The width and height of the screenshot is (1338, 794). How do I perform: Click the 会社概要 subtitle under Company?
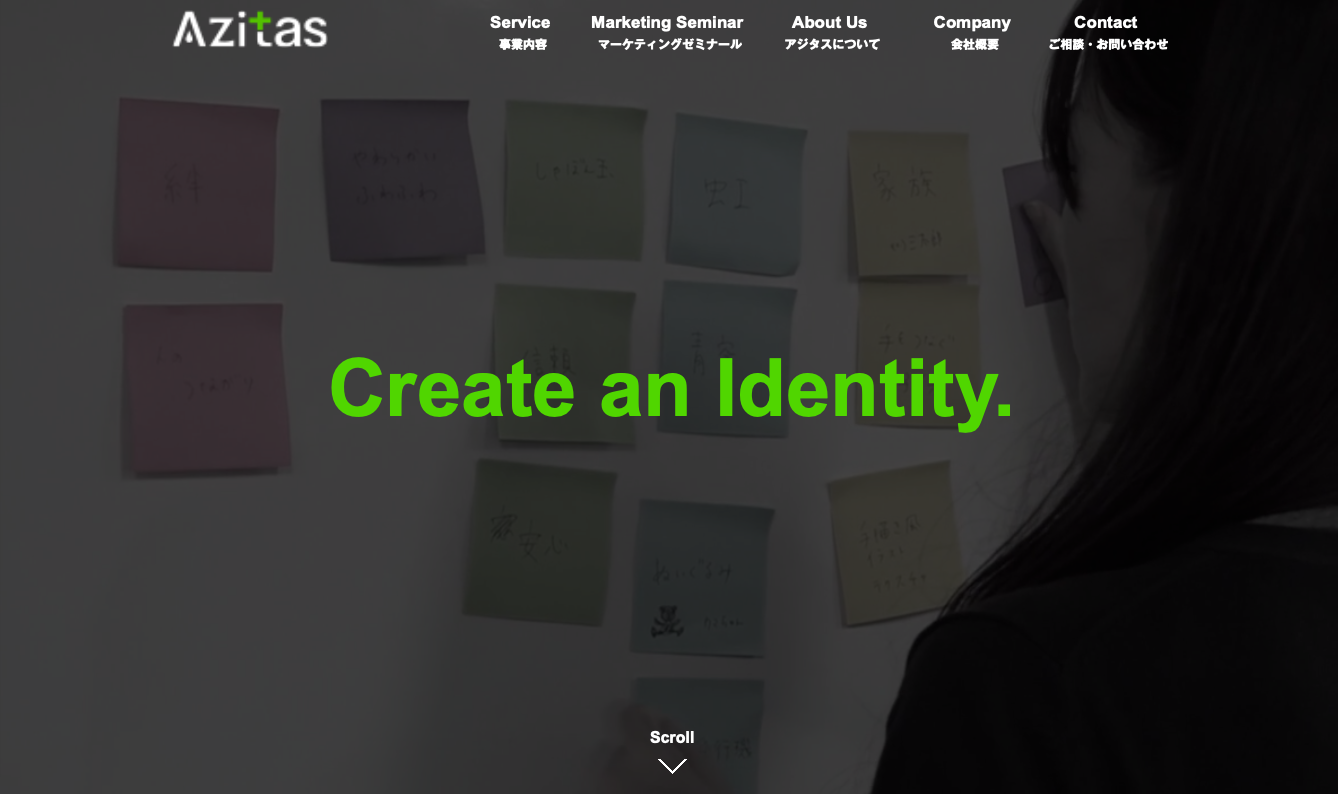coord(975,45)
